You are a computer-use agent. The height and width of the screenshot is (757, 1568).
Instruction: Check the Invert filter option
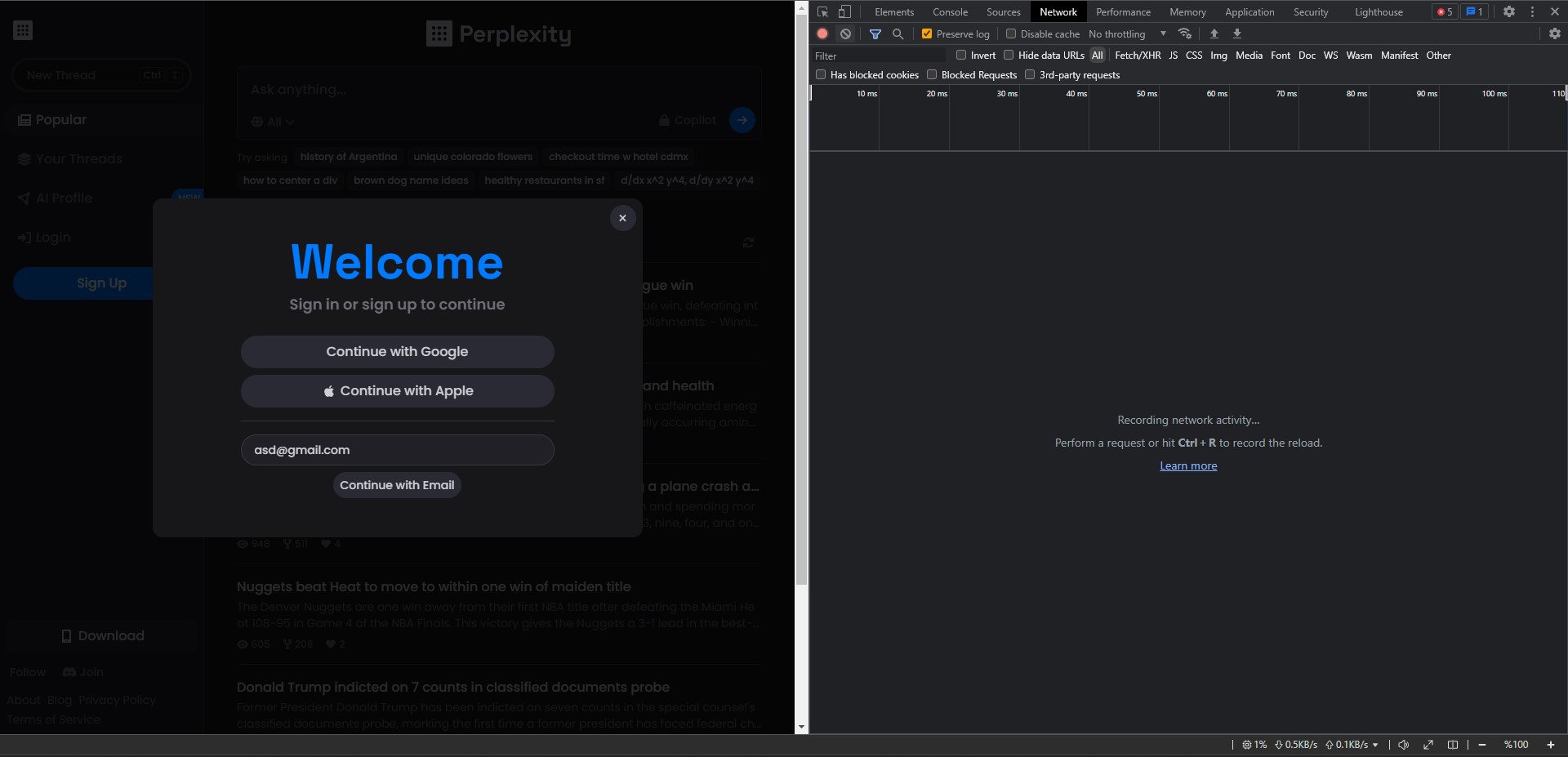(x=961, y=55)
